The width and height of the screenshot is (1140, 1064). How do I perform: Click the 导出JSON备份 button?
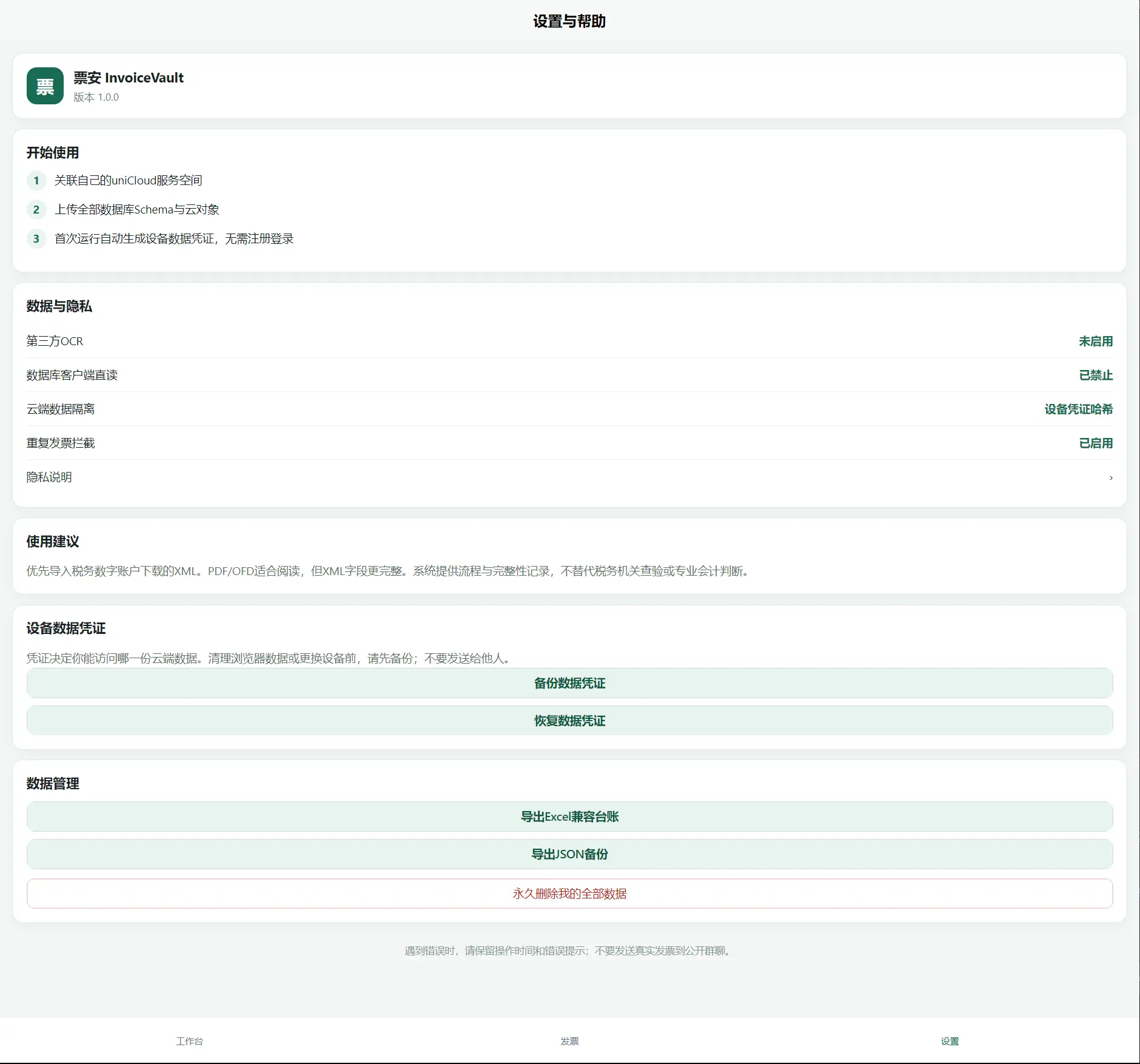[x=569, y=854]
